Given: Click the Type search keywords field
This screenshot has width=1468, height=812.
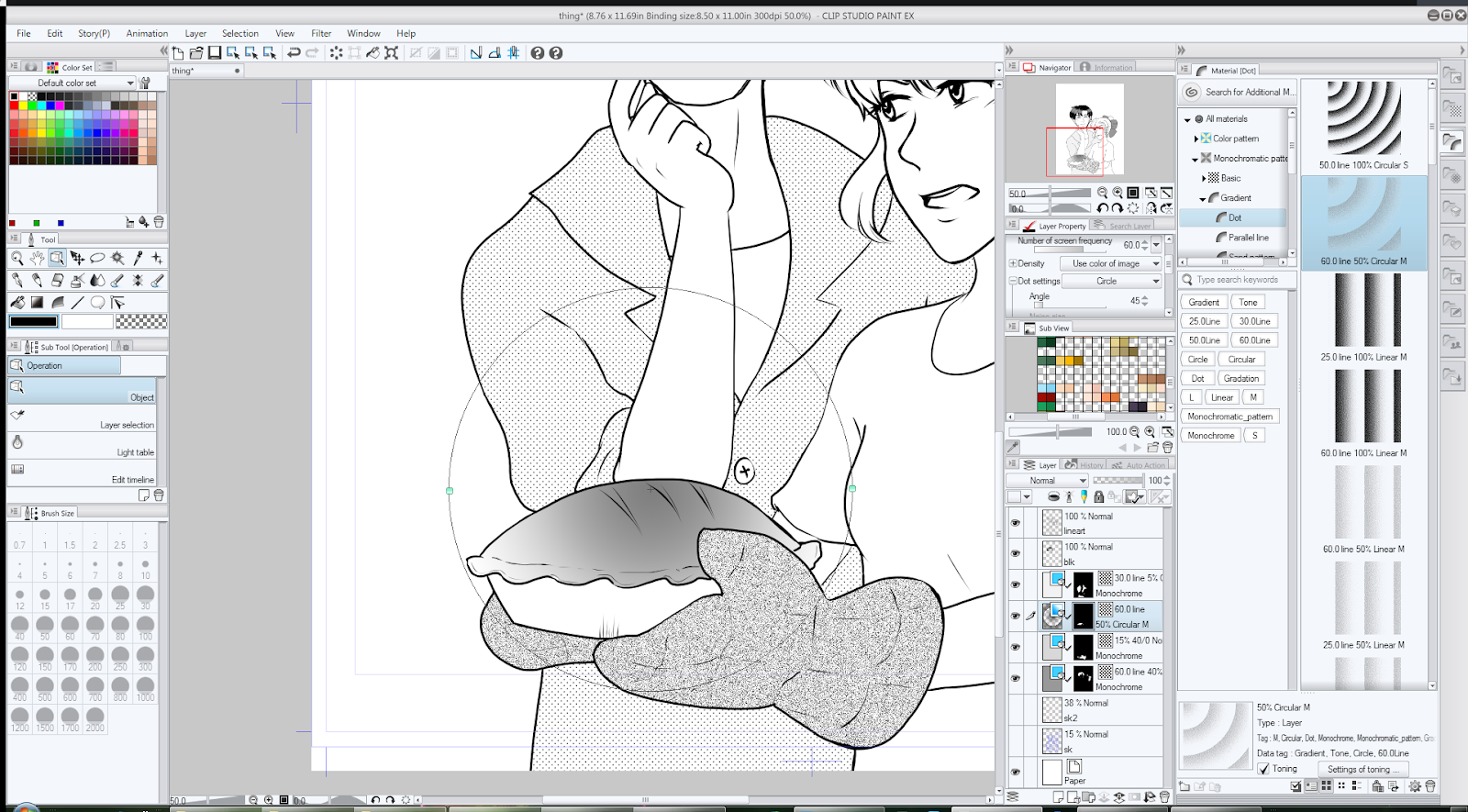Looking at the screenshot, I should click(x=1237, y=280).
